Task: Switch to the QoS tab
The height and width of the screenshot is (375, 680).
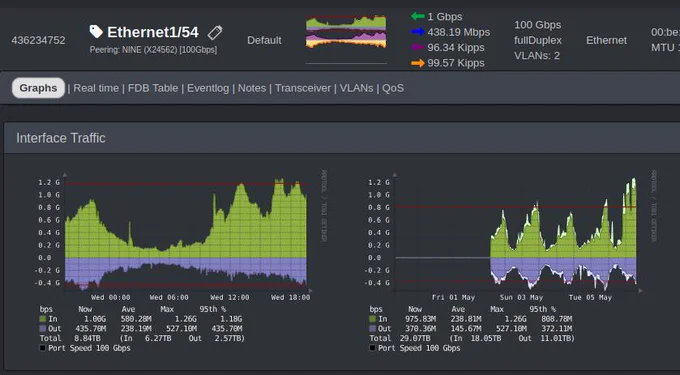Action: [392, 88]
